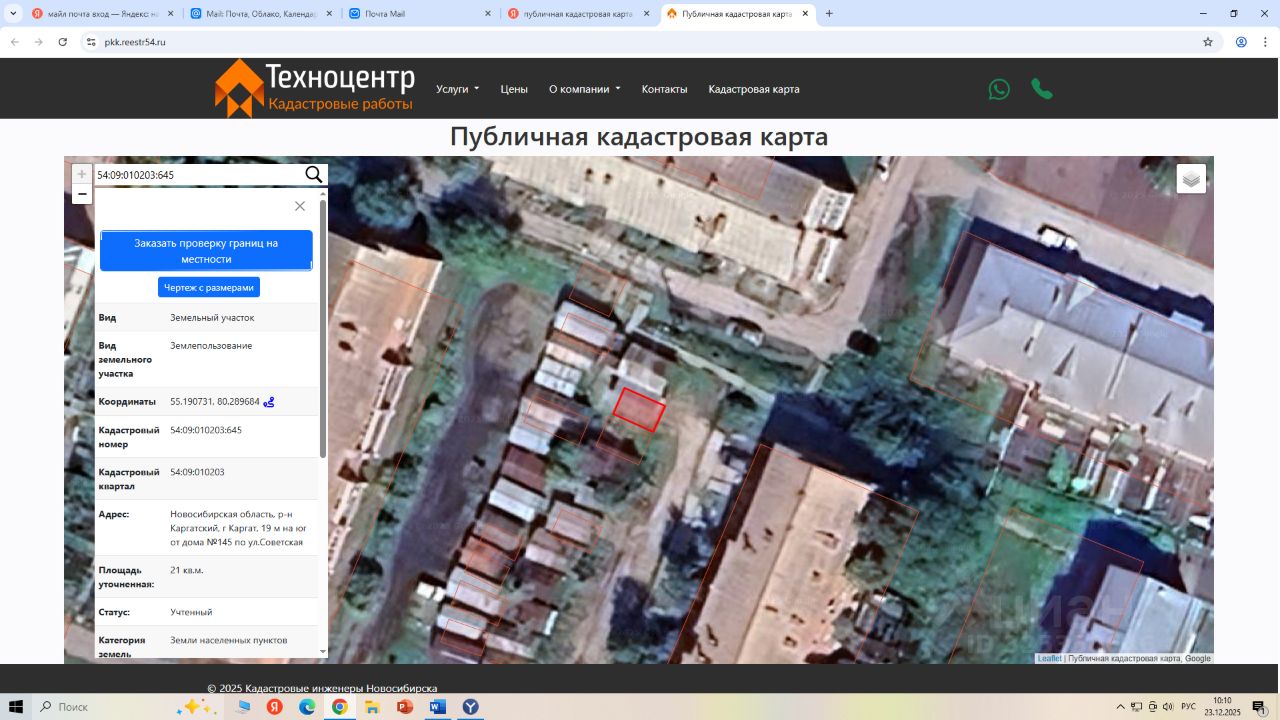Switch to Word in the taskbar
Image resolution: width=1280 pixels, height=720 pixels.
coord(437,707)
